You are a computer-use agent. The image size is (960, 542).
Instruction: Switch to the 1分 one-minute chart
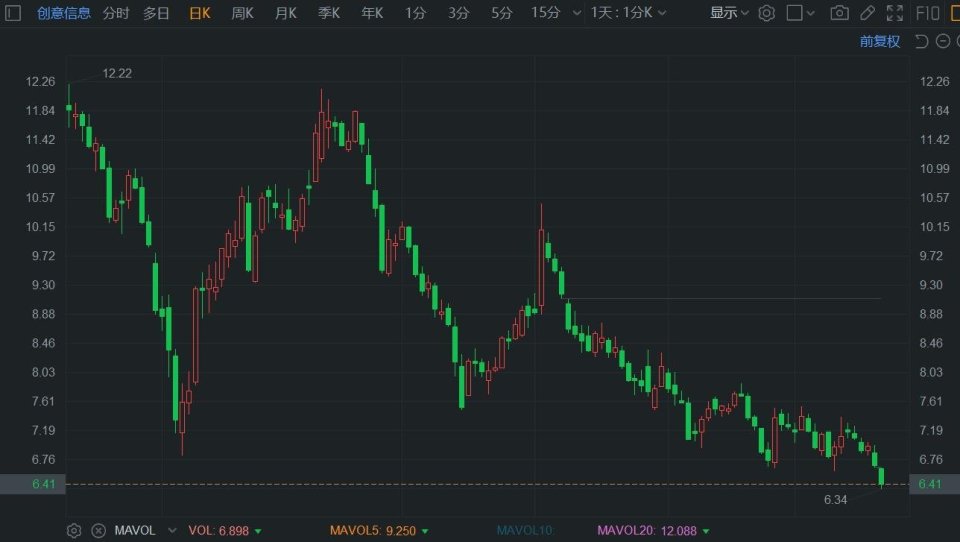coord(415,13)
